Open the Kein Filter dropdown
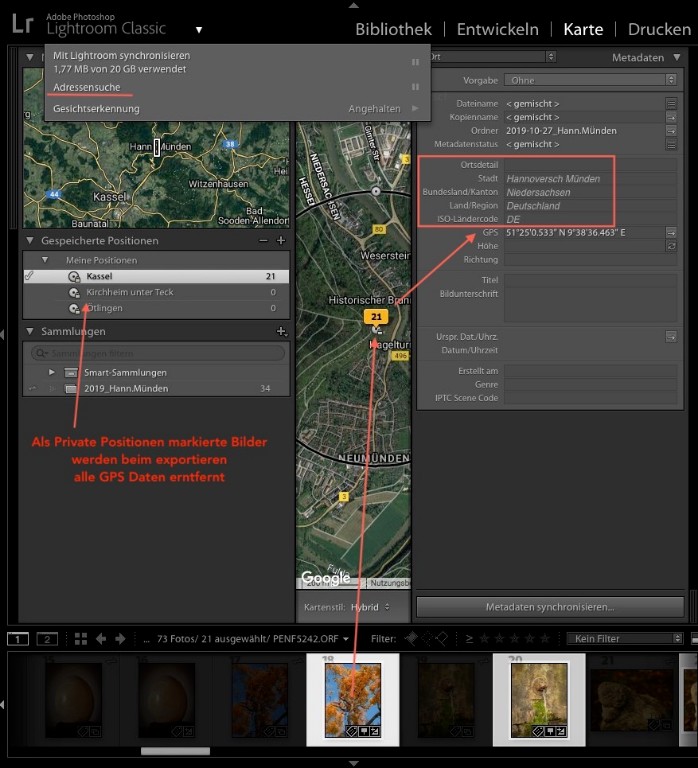 pyautogui.click(x=625, y=638)
